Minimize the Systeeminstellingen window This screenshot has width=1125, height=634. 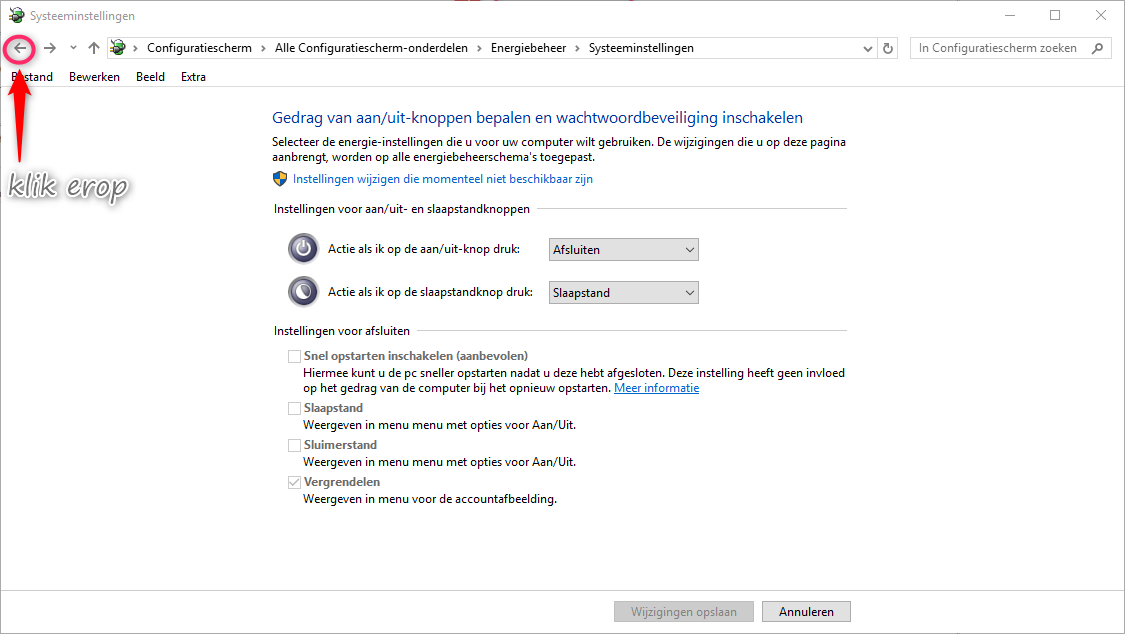pyautogui.click(x=1010, y=15)
